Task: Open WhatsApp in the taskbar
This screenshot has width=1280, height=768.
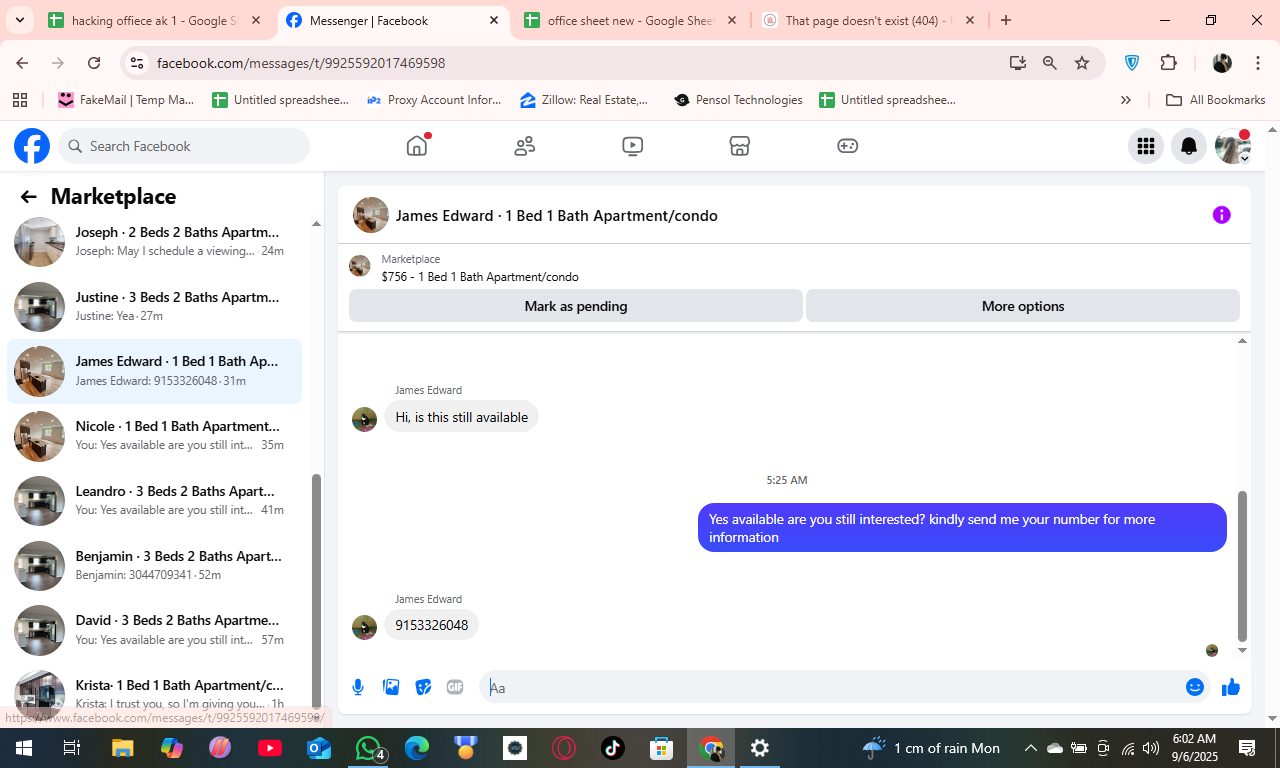Action: (x=369, y=748)
